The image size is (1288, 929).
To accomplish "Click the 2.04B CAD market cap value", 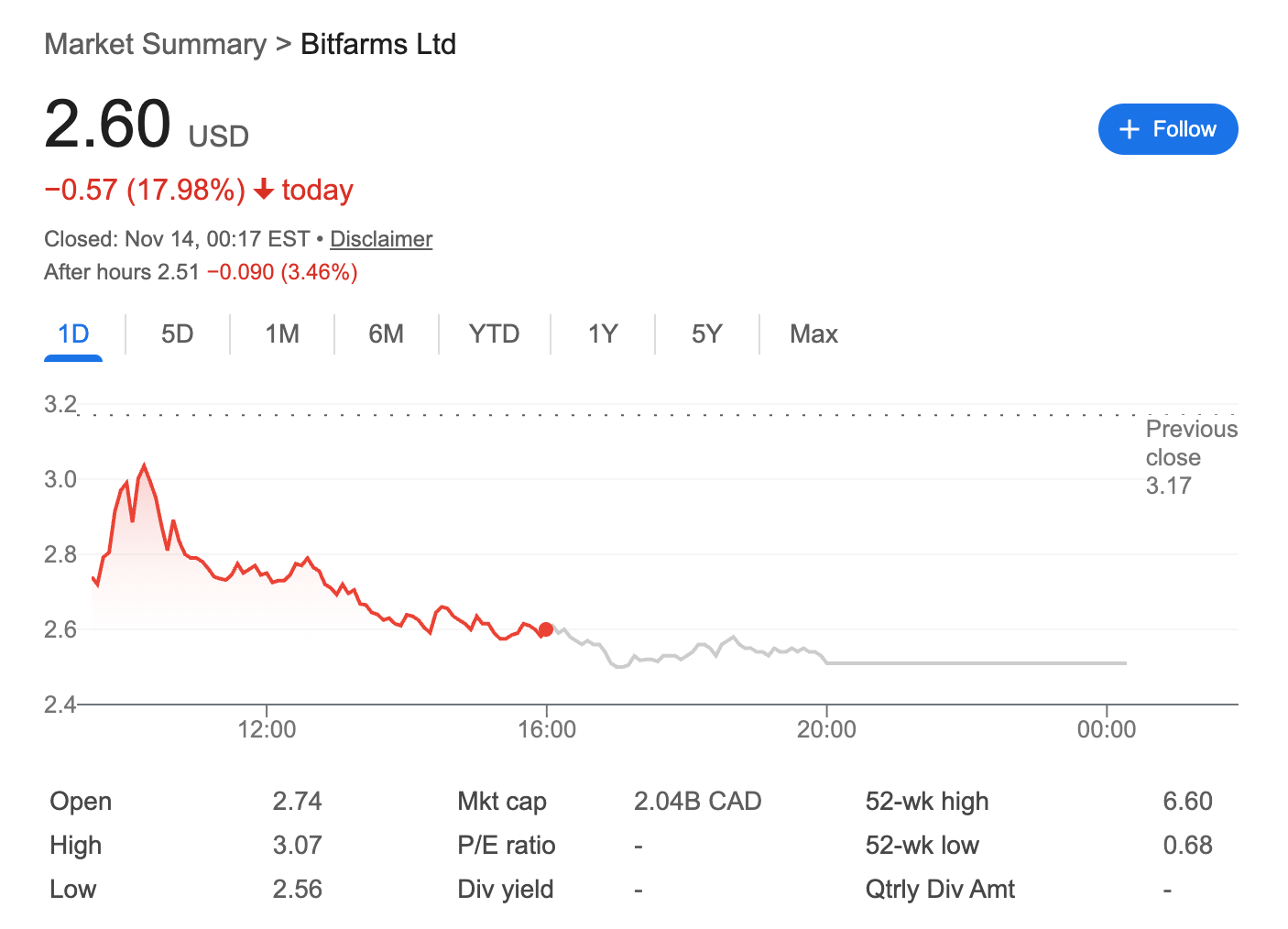I will point(697,802).
